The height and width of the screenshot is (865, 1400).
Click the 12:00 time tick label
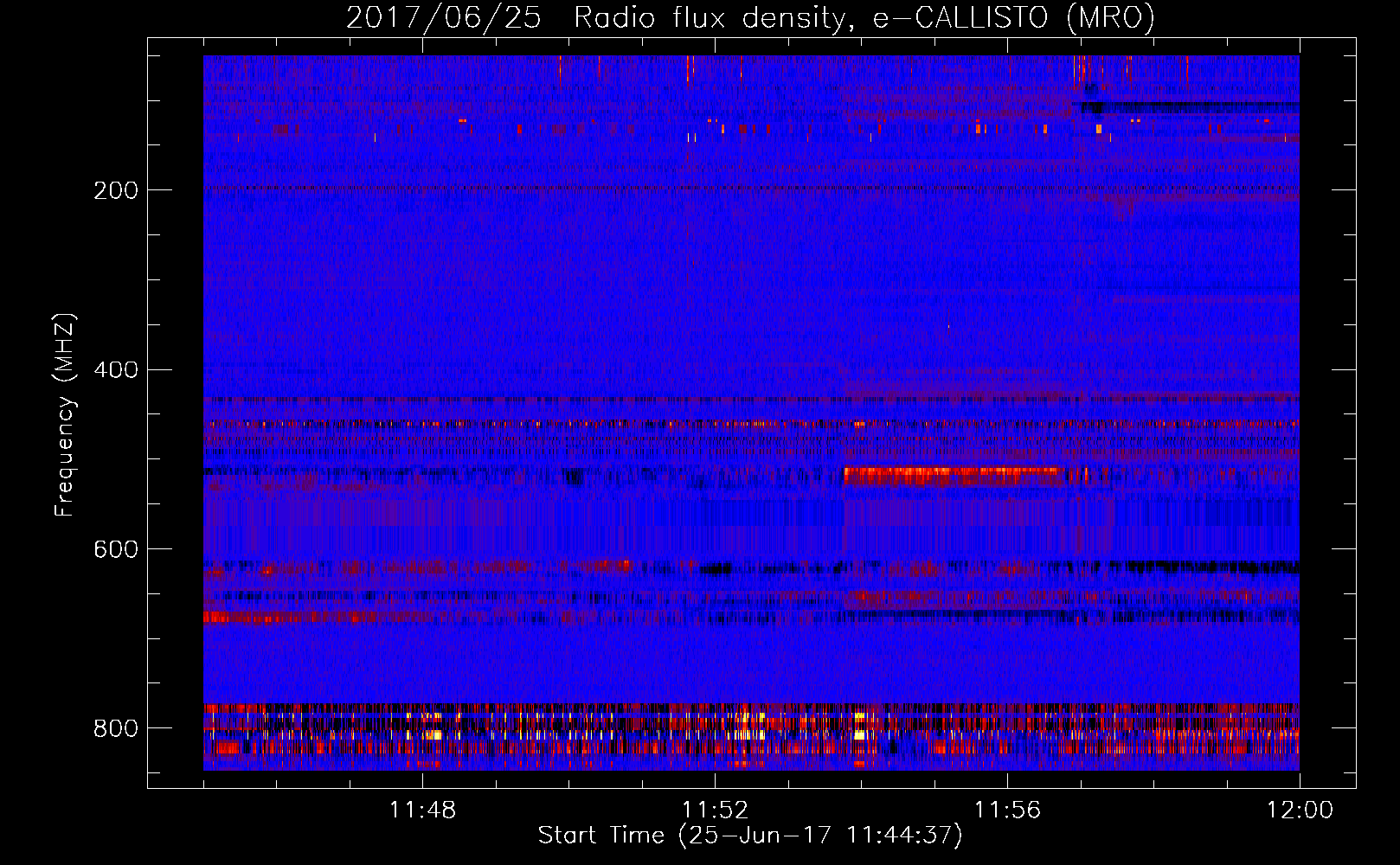pos(1300,811)
